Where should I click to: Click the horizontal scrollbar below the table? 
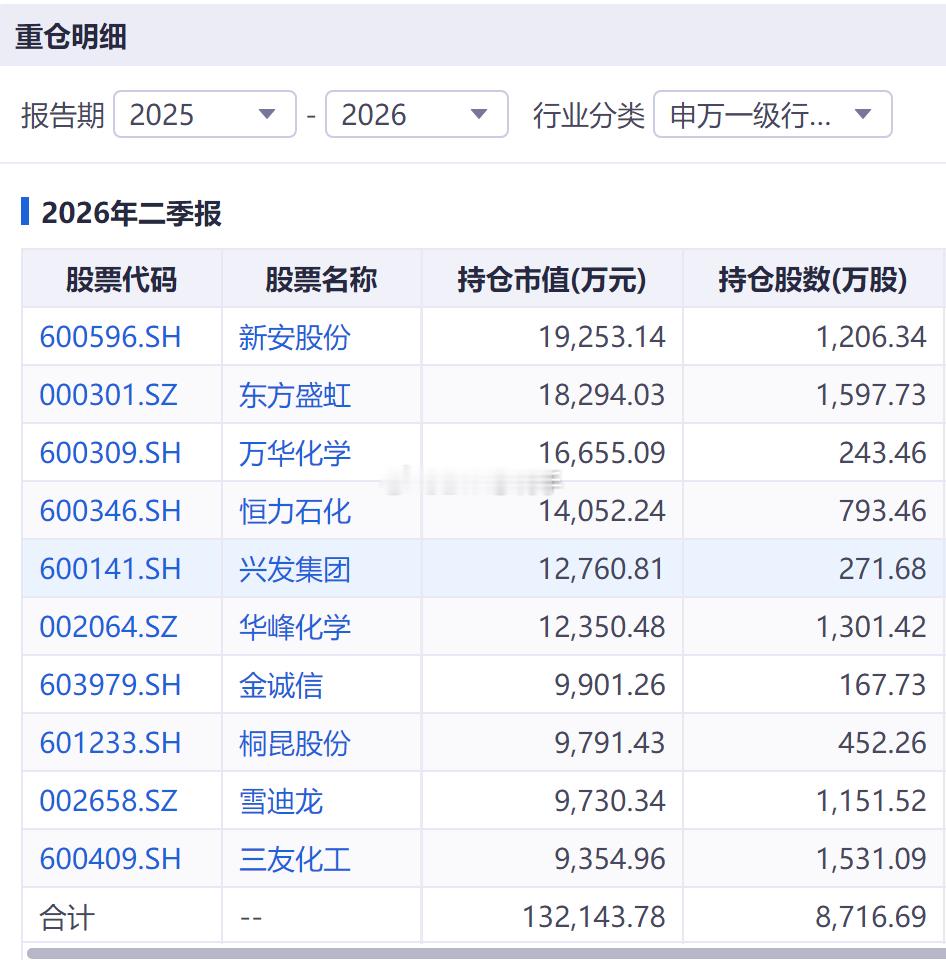487,953
